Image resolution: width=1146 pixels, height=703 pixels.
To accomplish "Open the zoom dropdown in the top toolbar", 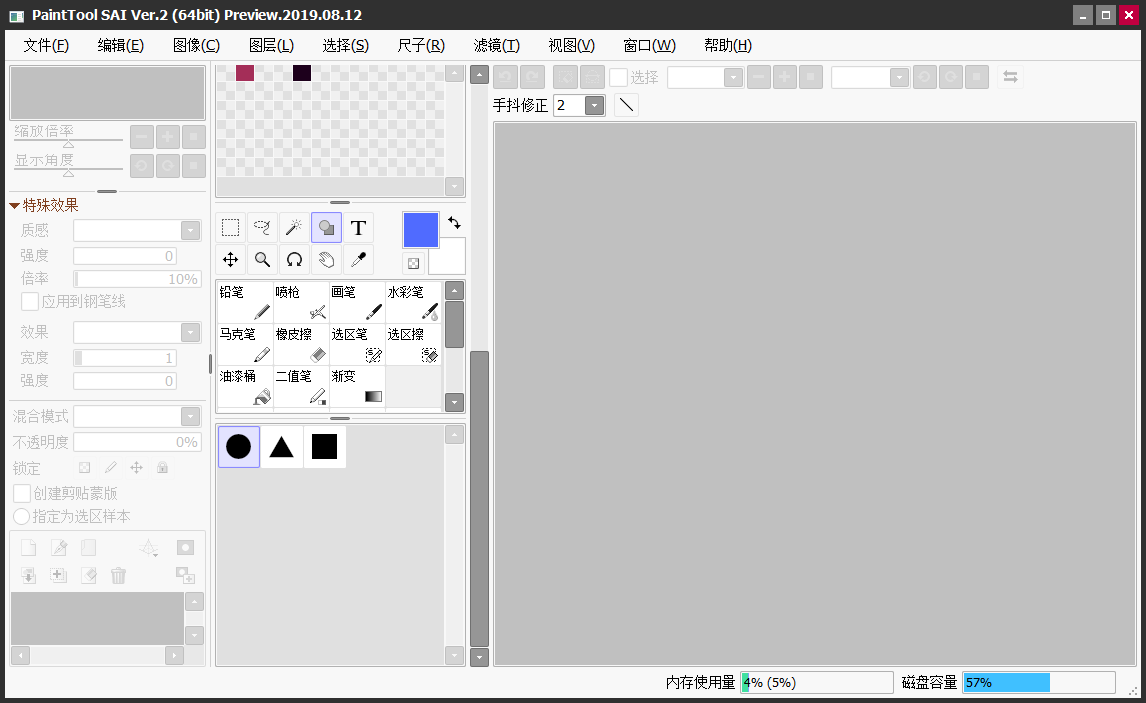I will point(733,77).
